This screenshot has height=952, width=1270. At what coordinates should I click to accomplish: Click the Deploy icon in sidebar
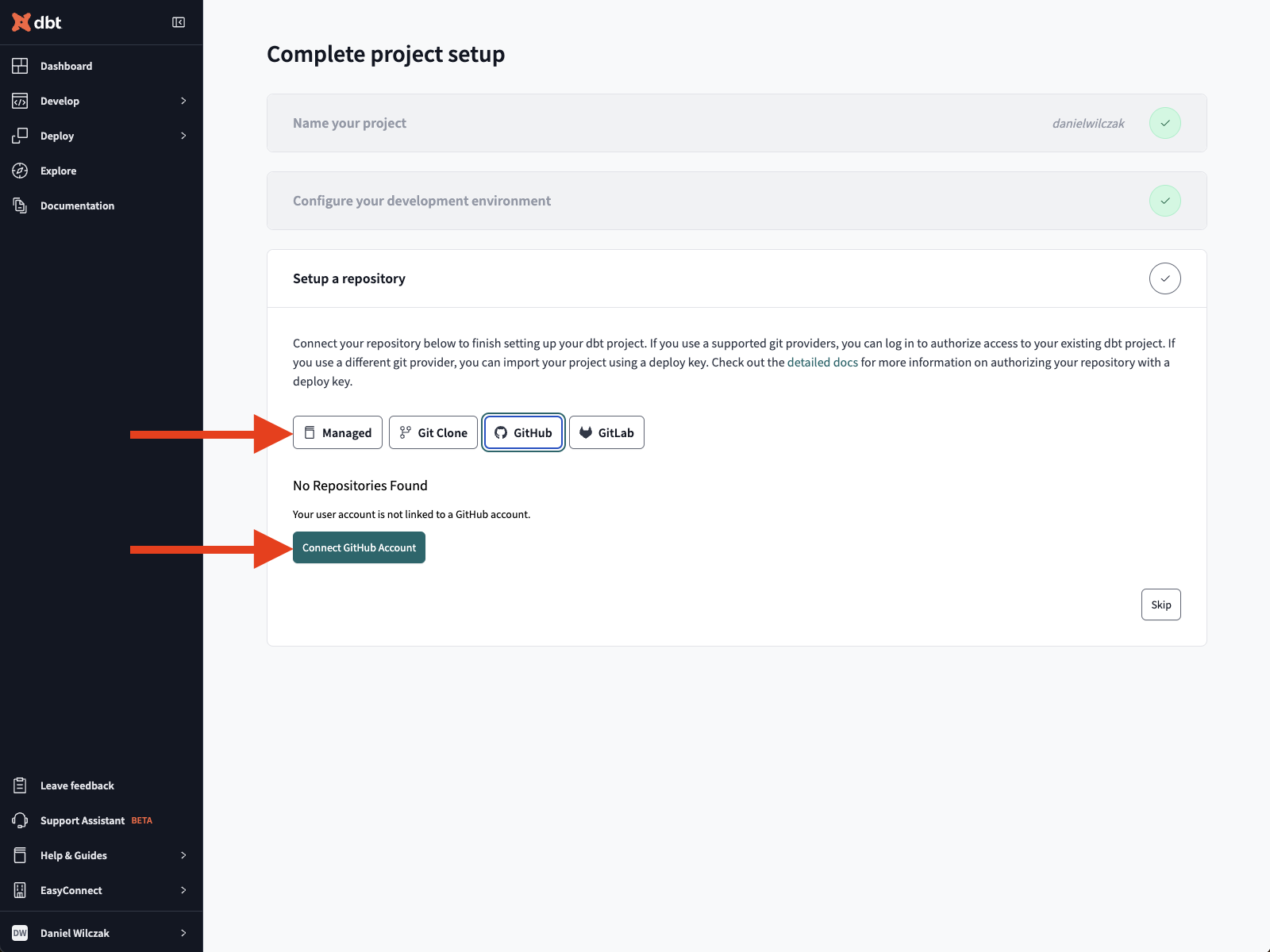click(x=20, y=136)
